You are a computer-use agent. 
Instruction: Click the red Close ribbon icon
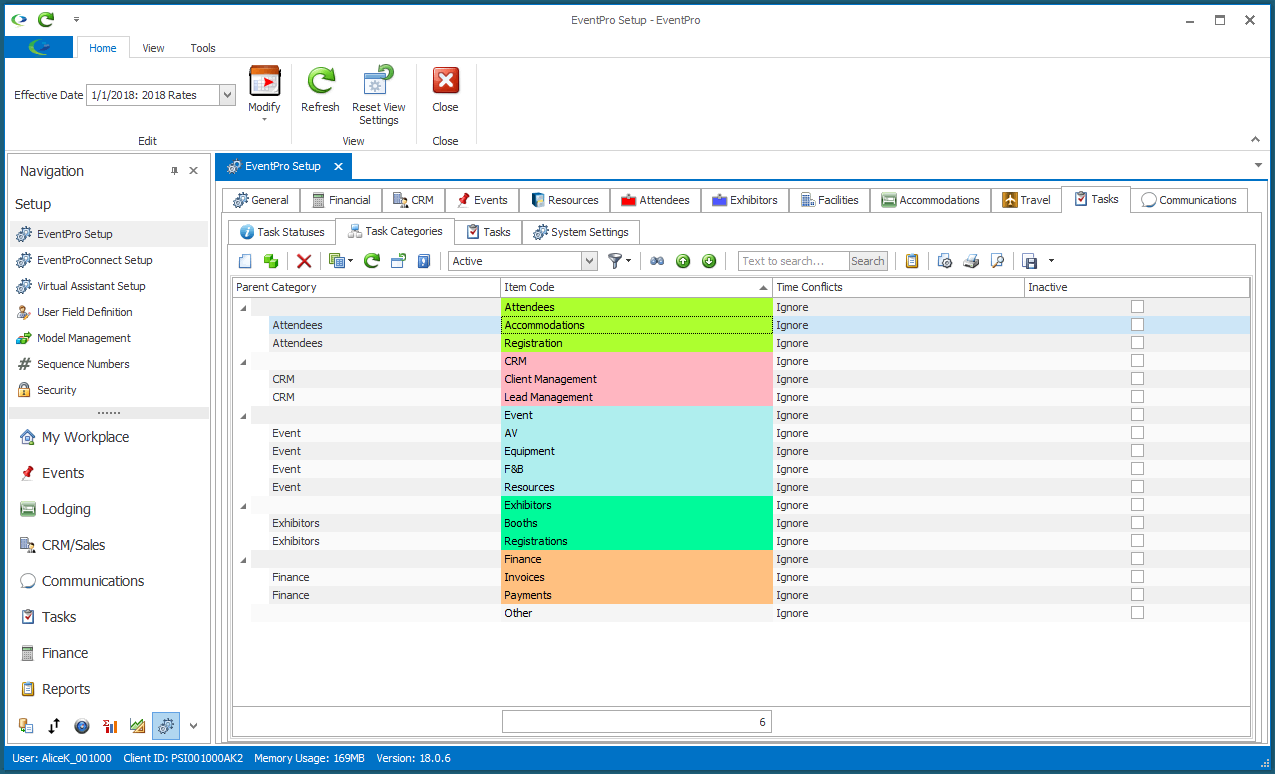pyautogui.click(x=445, y=82)
